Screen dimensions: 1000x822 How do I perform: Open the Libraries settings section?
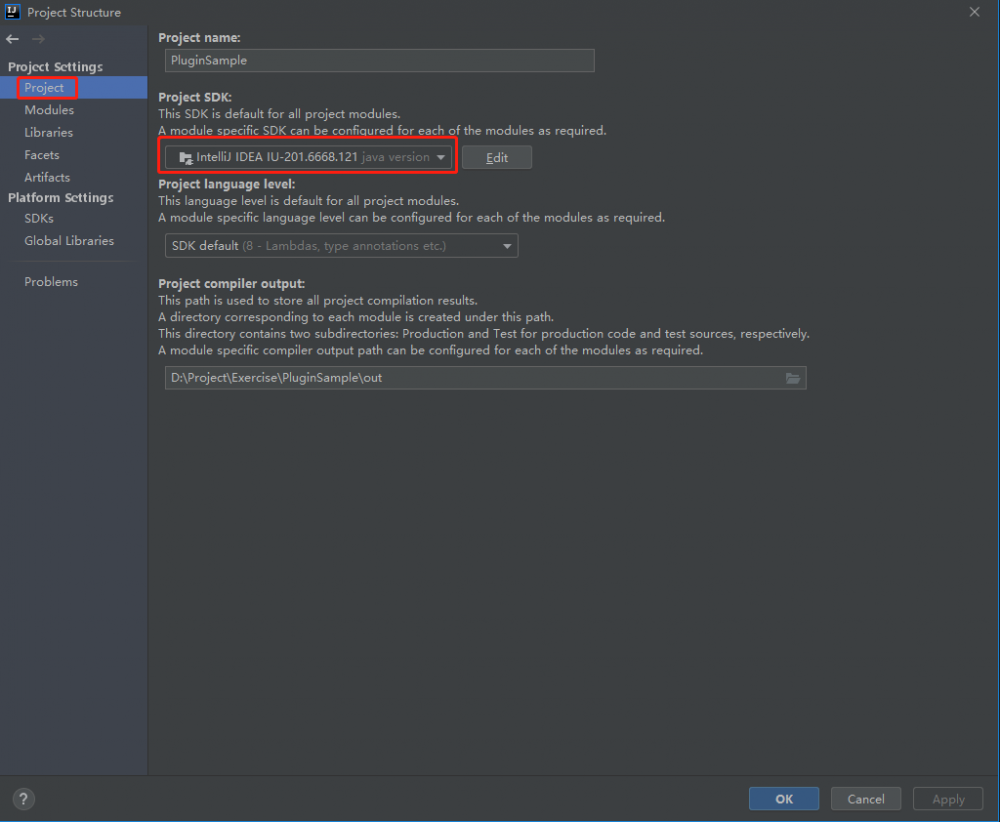click(x=48, y=132)
